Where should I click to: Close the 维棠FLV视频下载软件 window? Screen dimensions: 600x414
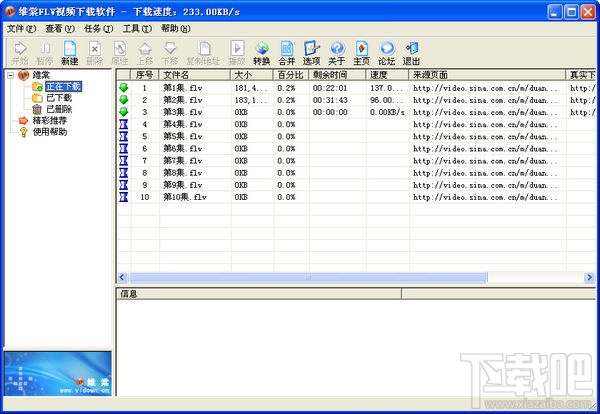588,12
